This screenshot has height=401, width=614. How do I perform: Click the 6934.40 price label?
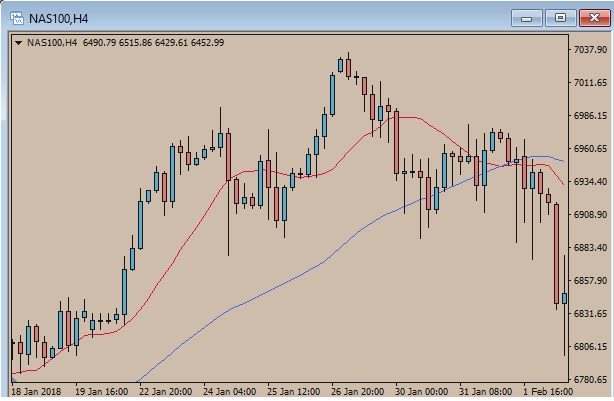point(590,181)
